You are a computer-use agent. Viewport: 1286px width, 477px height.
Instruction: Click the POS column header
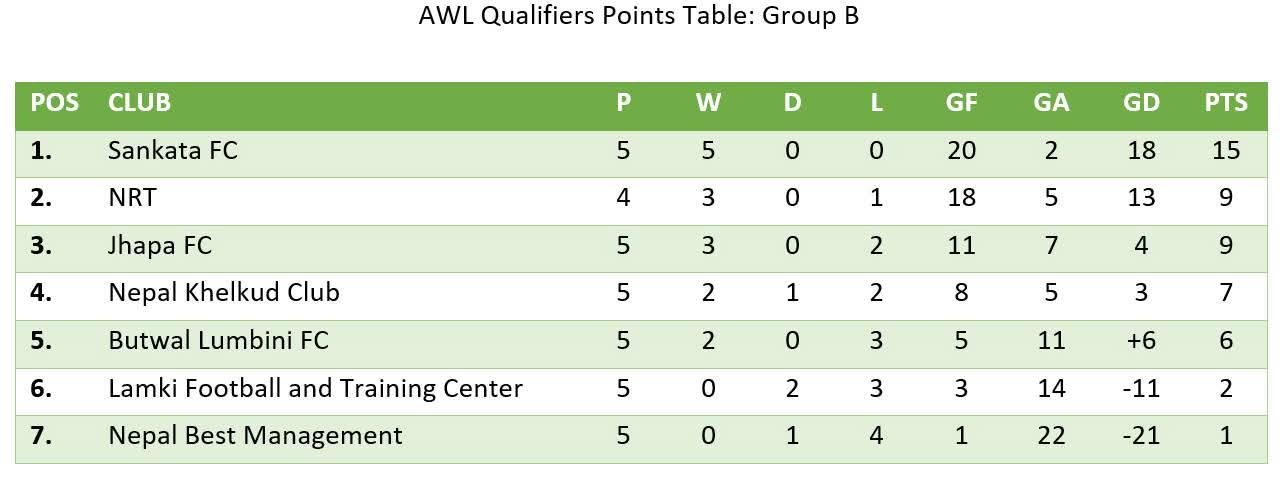click(x=54, y=103)
